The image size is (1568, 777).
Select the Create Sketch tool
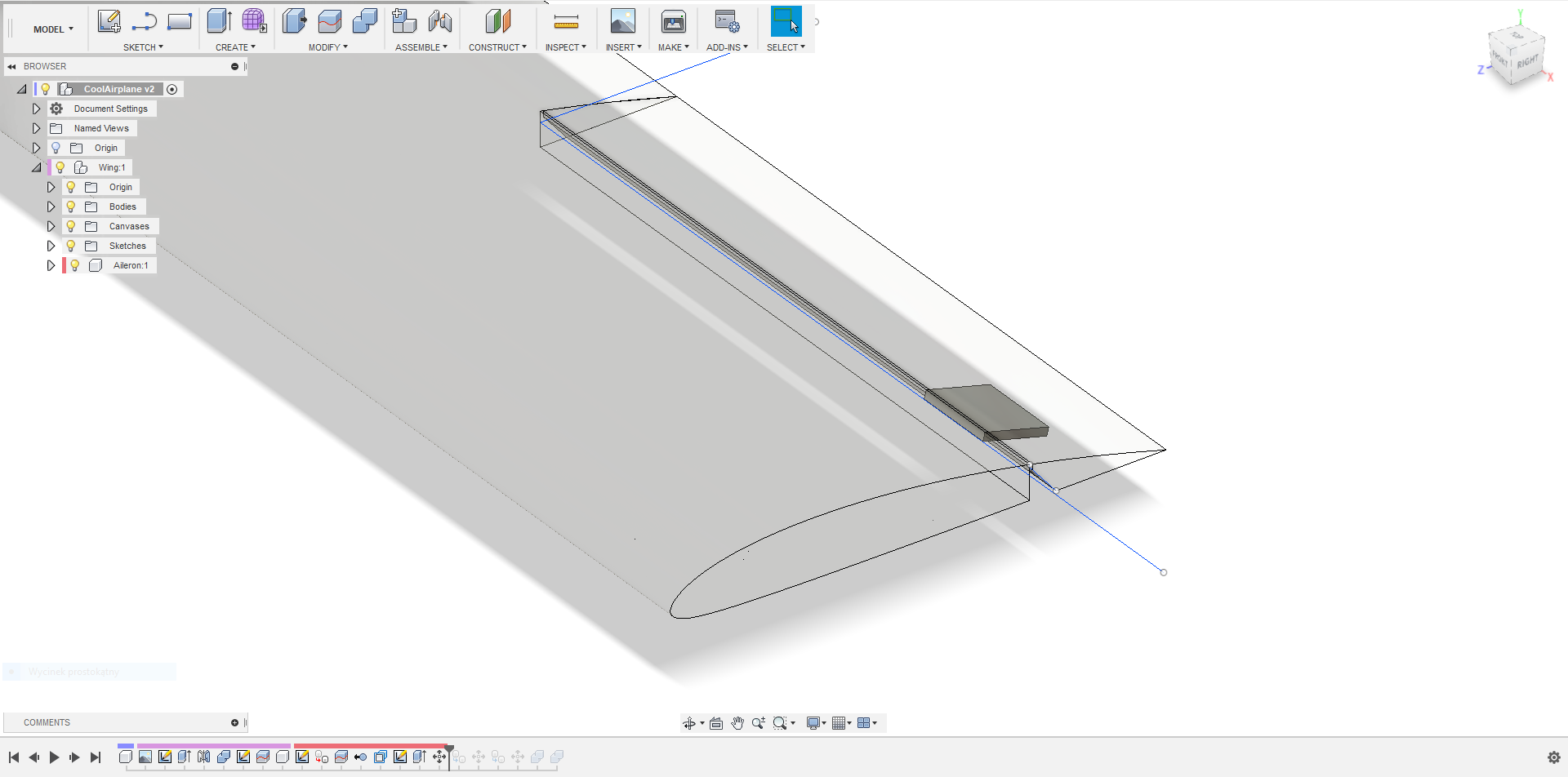click(x=109, y=21)
